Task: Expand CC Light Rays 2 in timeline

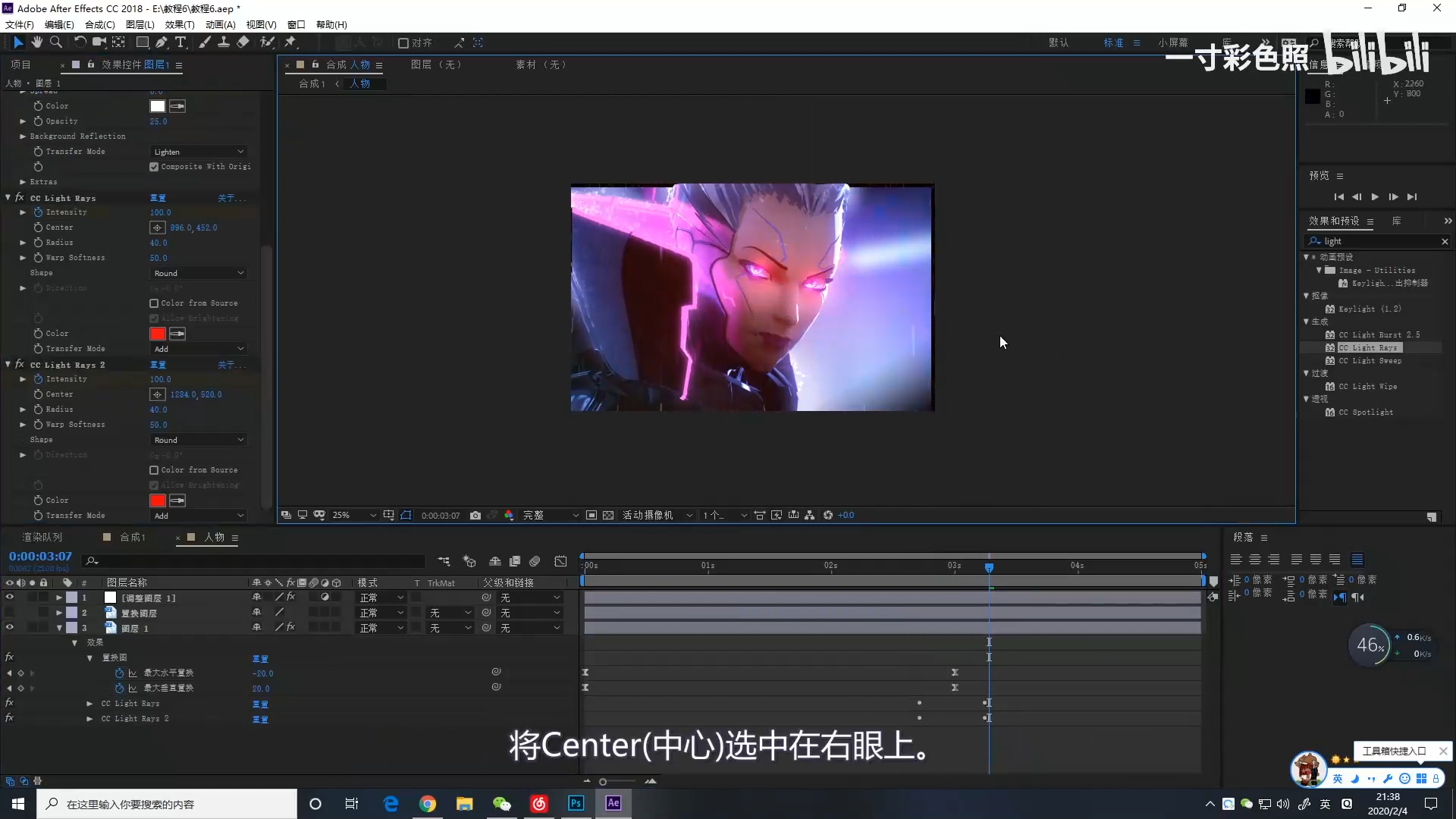Action: click(89, 718)
